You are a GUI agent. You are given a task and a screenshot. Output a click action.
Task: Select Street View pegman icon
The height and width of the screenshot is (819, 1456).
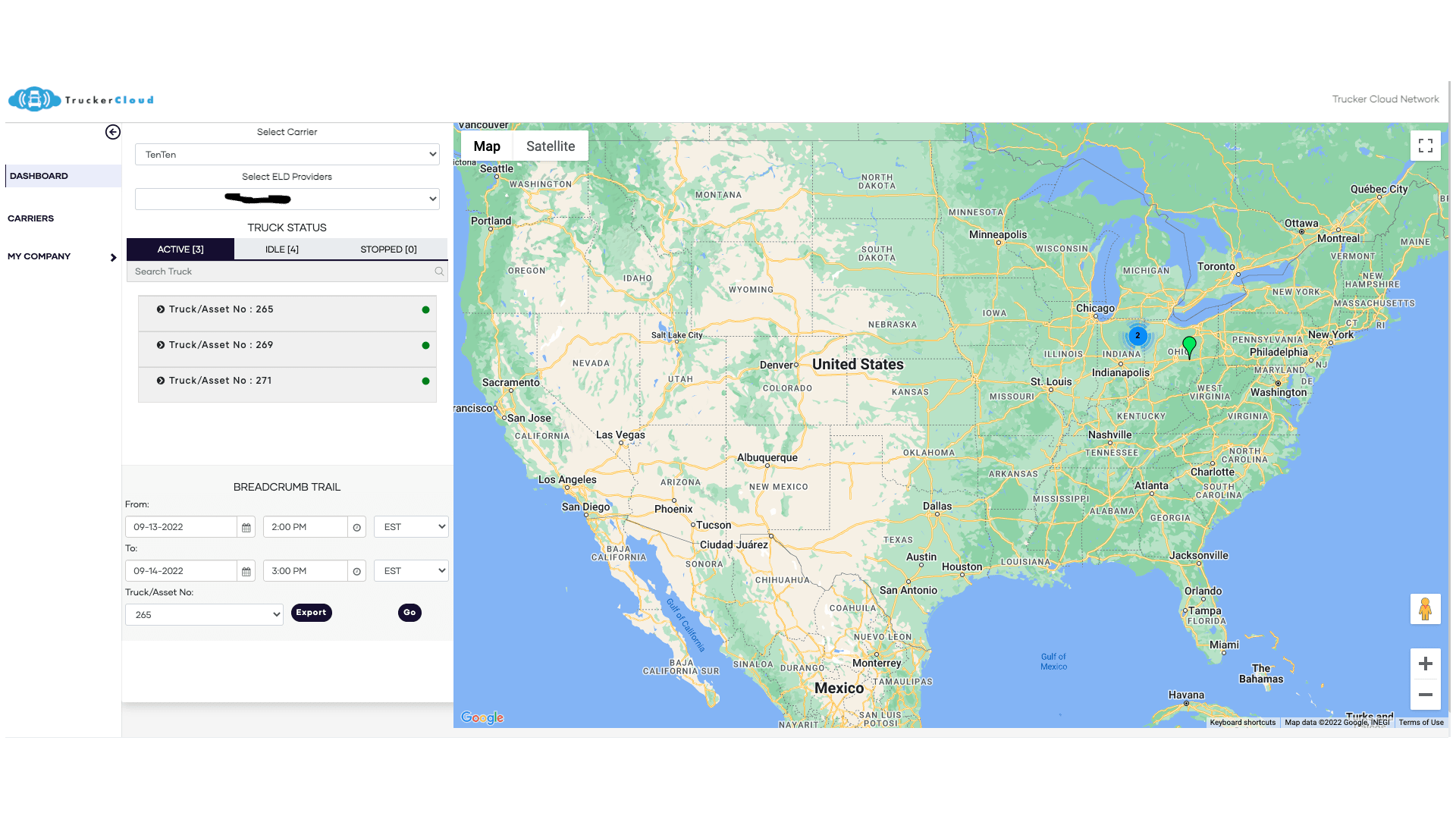click(x=1425, y=609)
